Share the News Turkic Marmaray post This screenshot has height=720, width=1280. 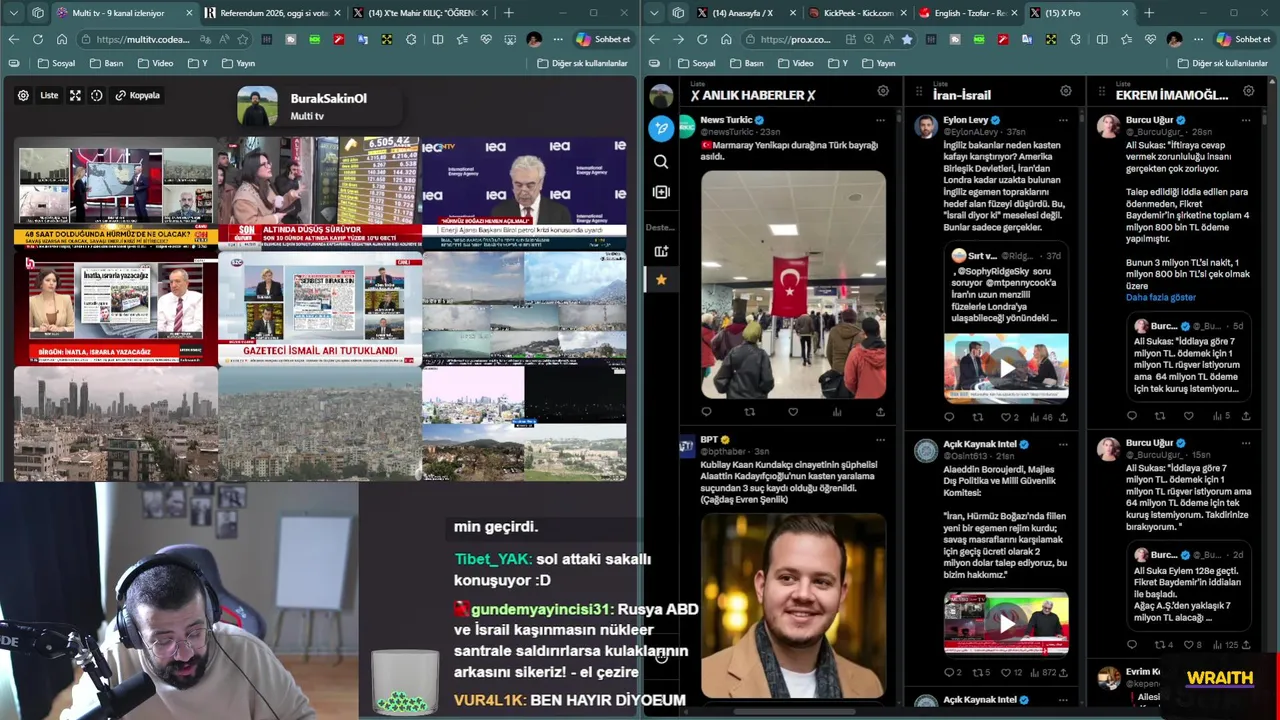880,412
